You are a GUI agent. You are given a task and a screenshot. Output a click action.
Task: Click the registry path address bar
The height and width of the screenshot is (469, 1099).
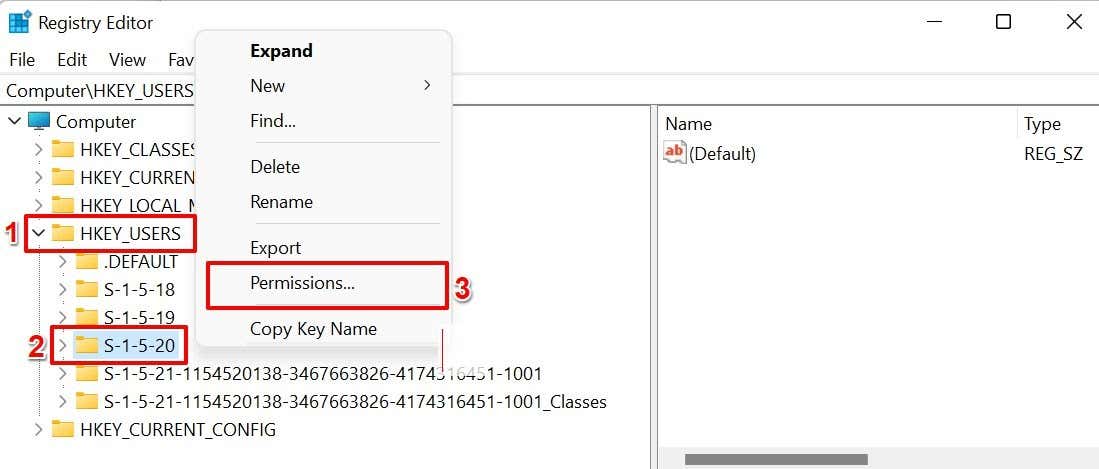[550, 90]
